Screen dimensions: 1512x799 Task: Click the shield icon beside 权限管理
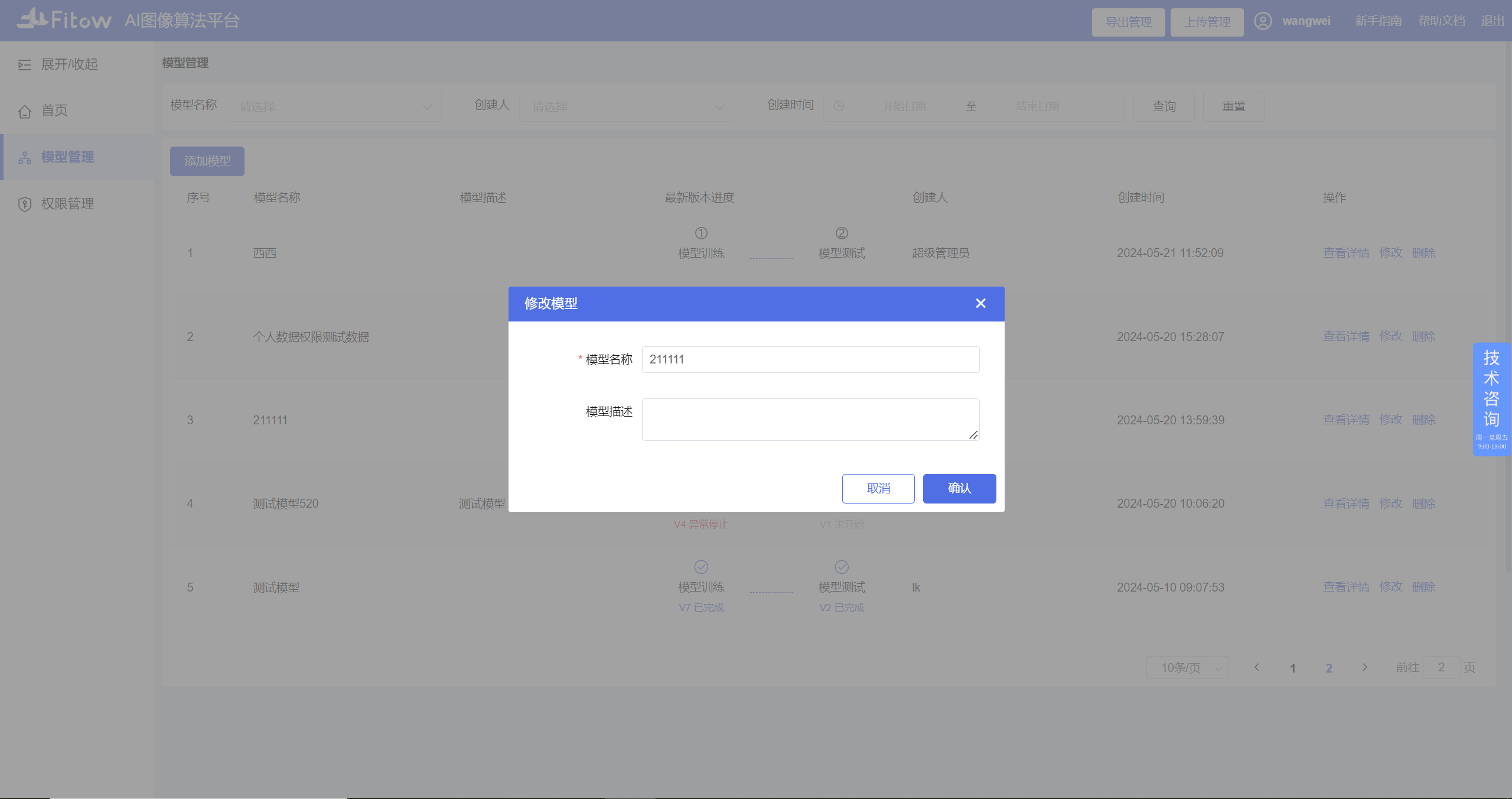tap(25, 204)
